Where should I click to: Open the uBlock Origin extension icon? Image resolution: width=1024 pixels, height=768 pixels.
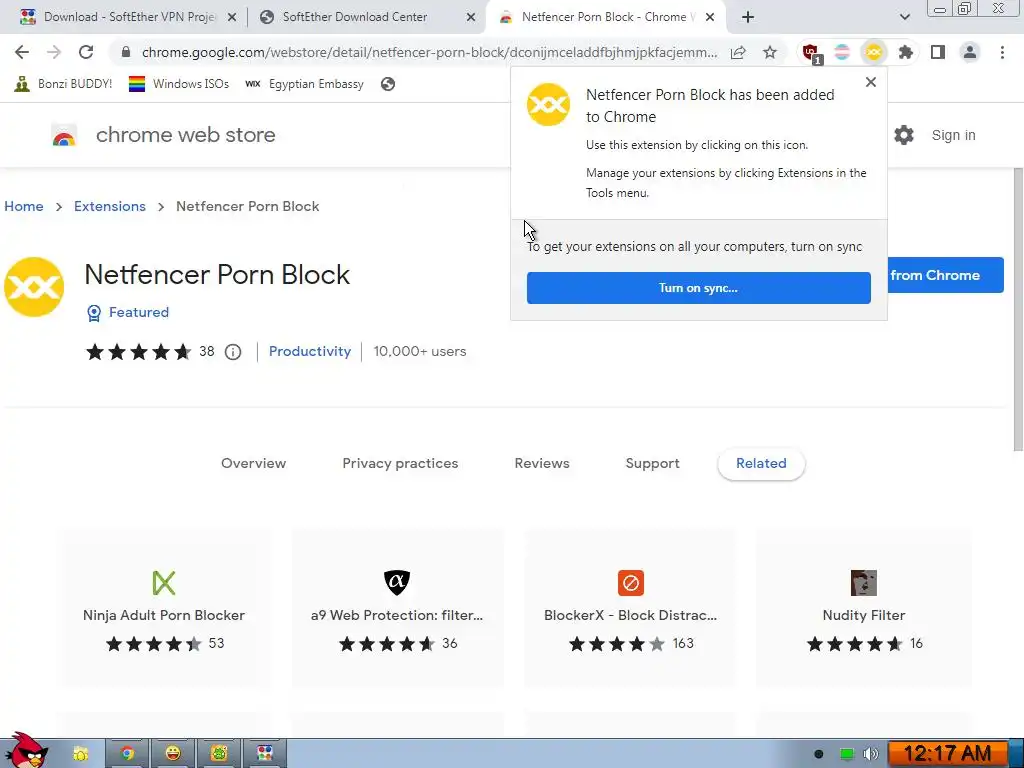[x=811, y=53]
